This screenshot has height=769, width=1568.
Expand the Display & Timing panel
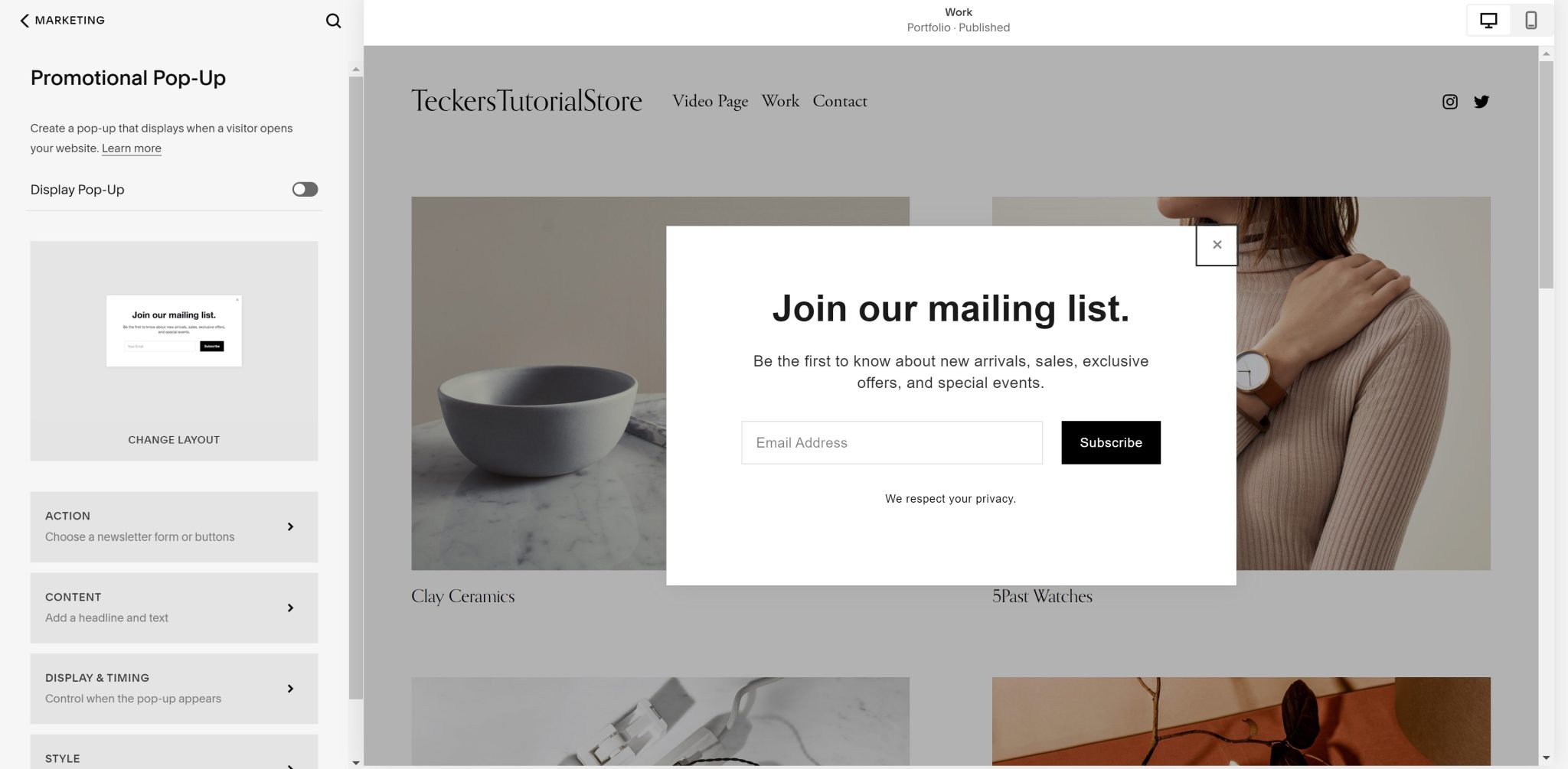[x=174, y=689]
